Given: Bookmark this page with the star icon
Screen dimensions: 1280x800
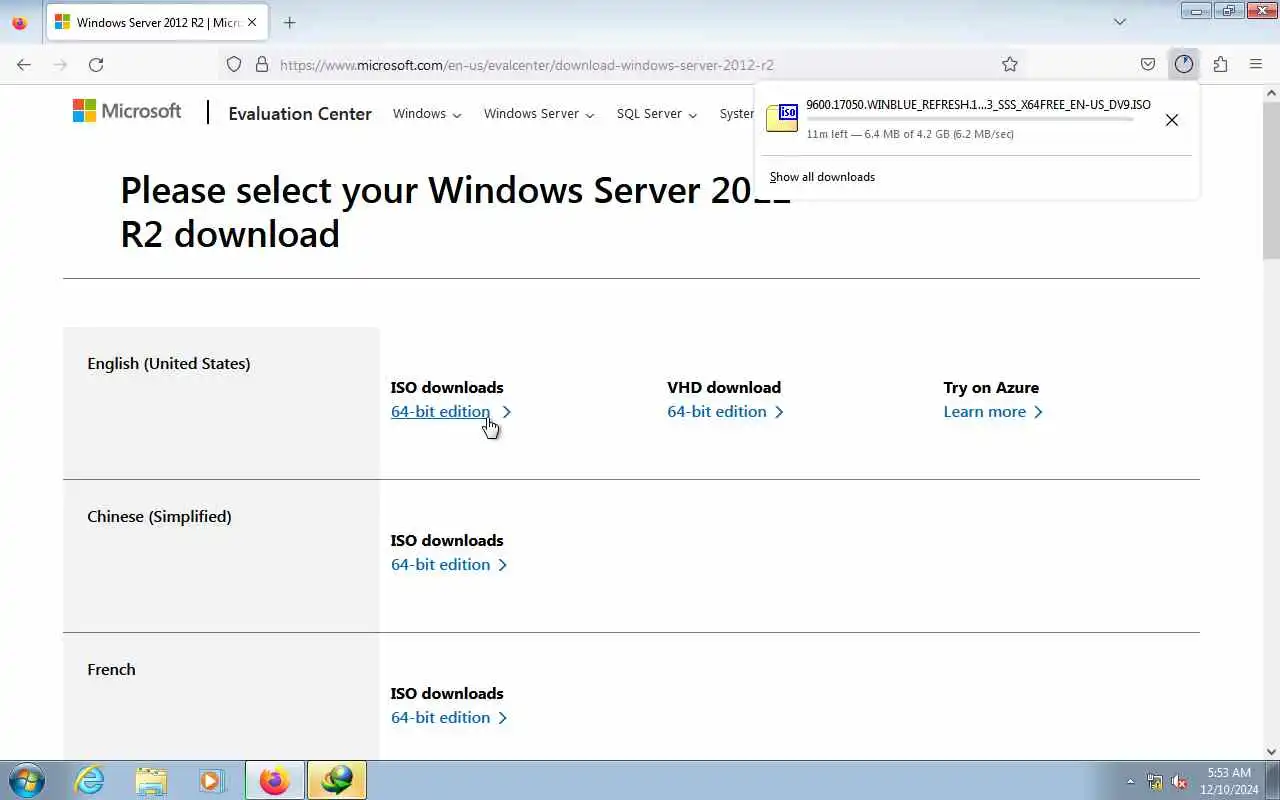Looking at the screenshot, I should click(x=1010, y=64).
